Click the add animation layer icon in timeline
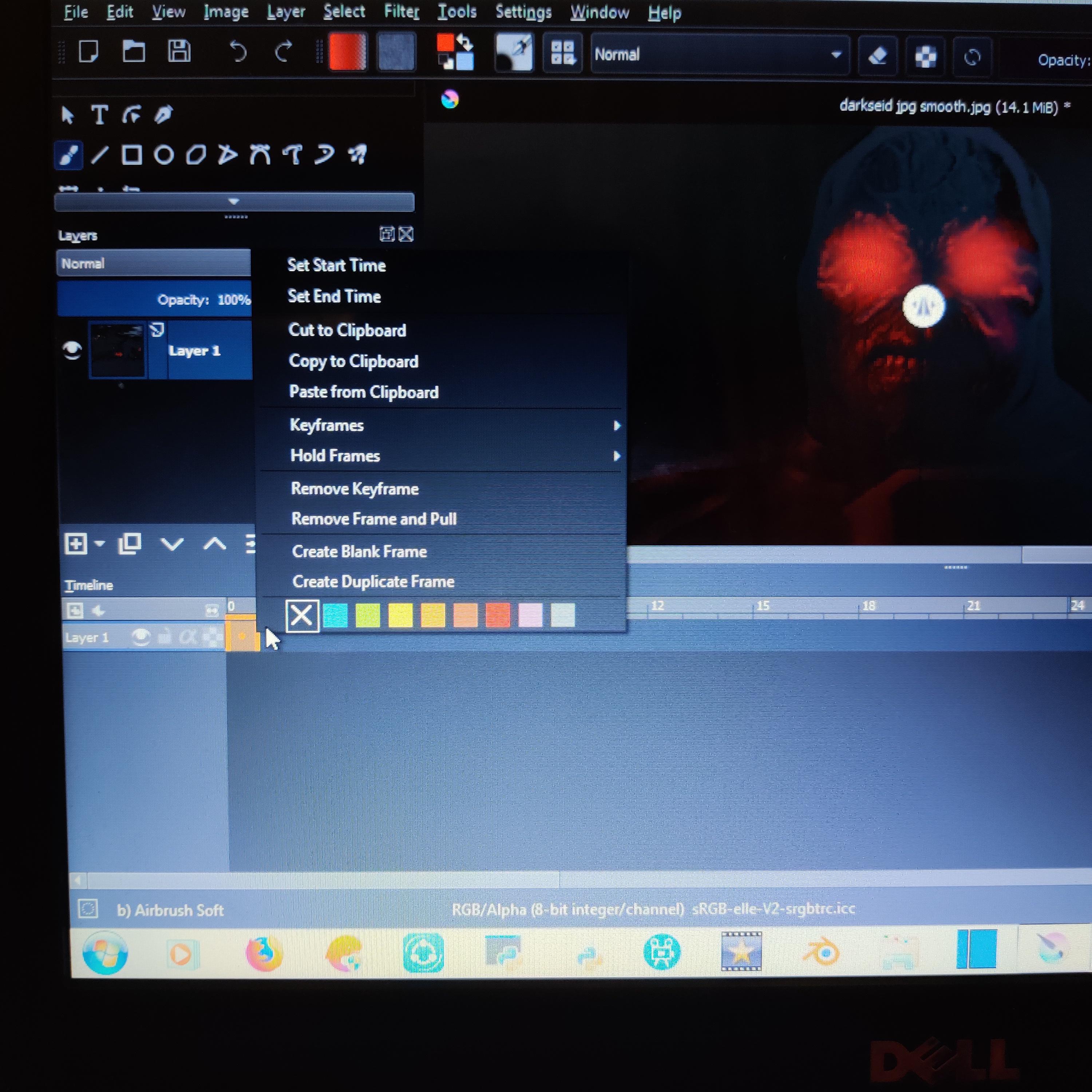 (x=75, y=610)
